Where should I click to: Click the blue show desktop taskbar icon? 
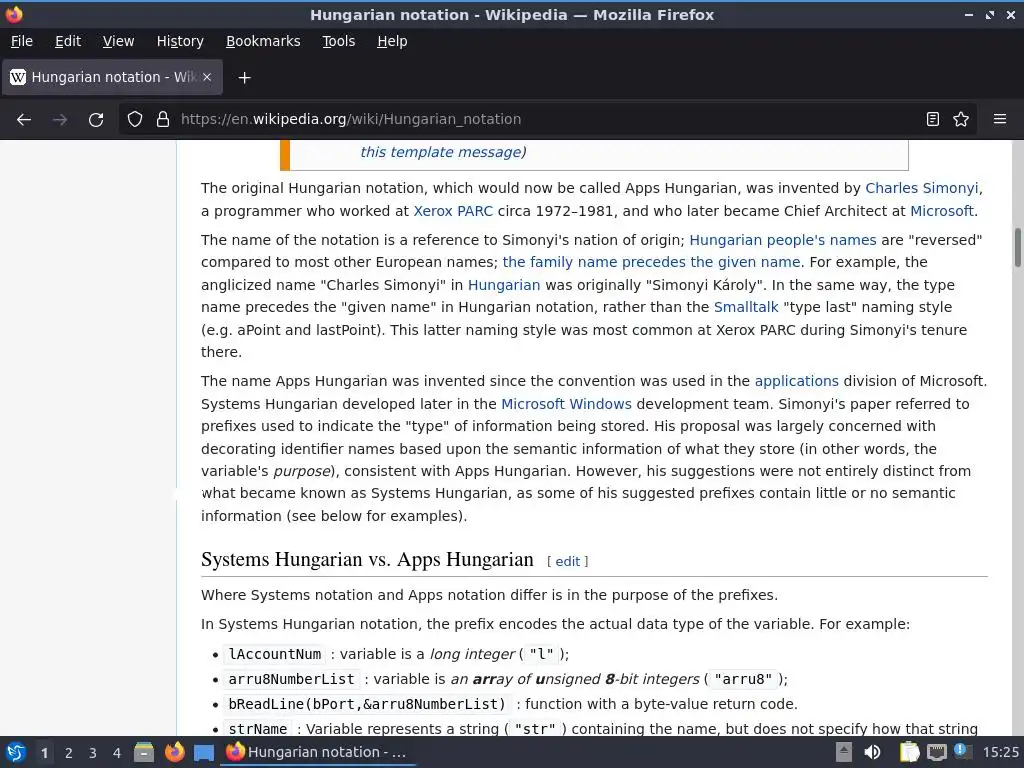click(204, 752)
